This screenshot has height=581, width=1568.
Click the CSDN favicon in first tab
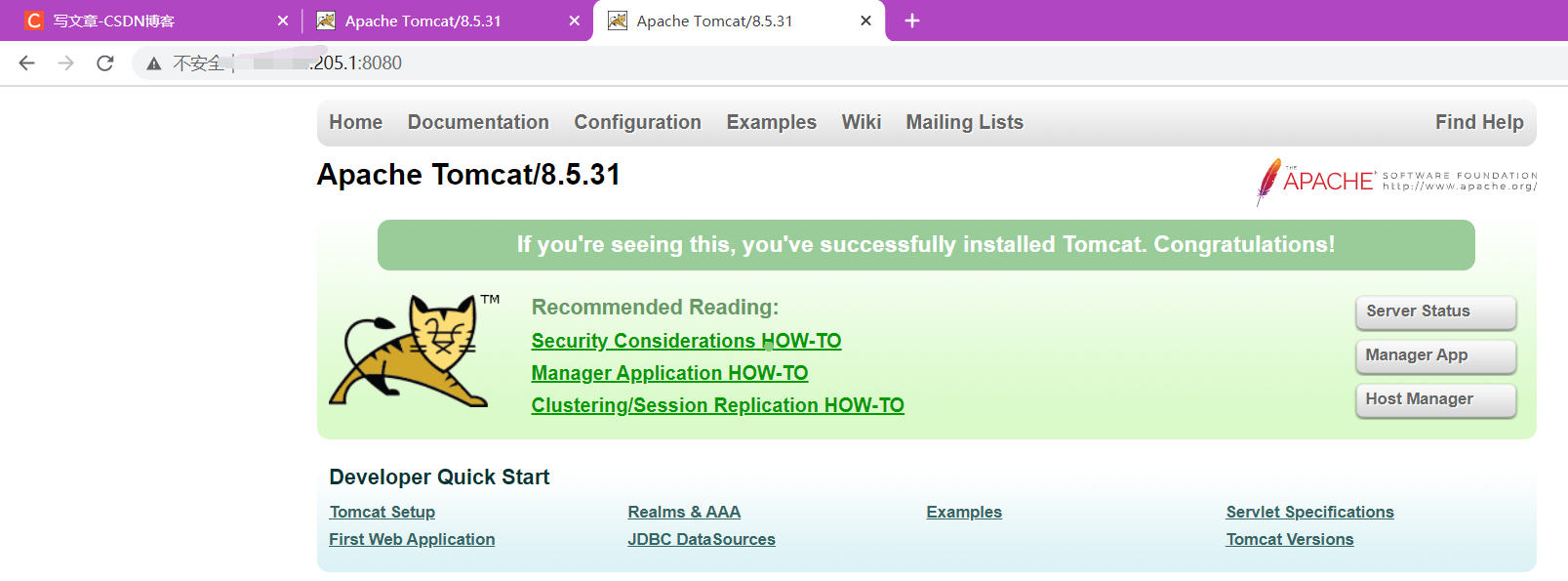(x=34, y=21)
